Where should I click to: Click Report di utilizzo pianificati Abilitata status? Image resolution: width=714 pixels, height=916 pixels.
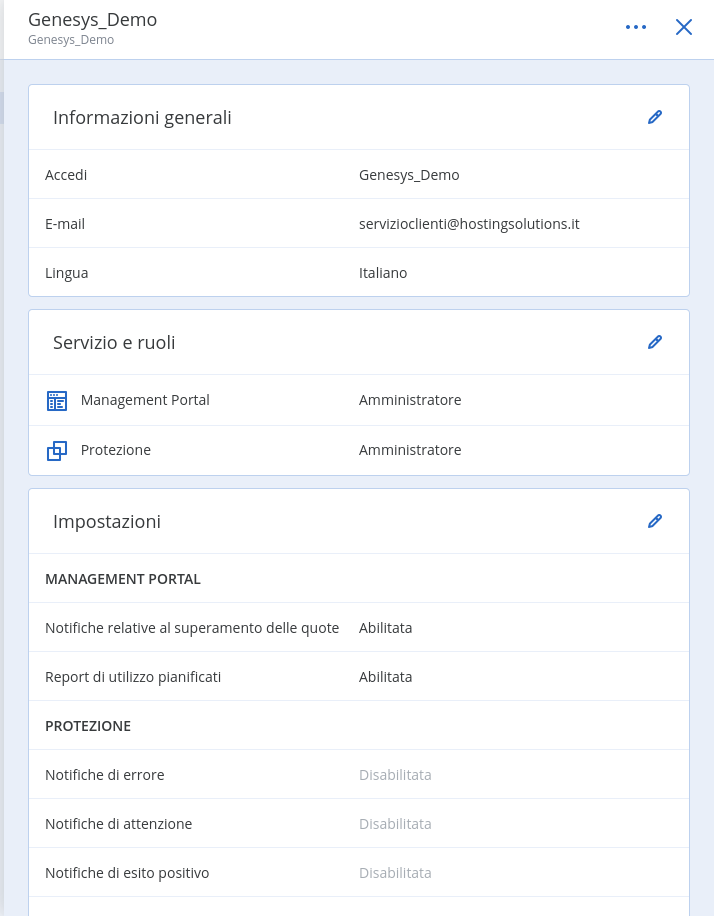(386, 677)
